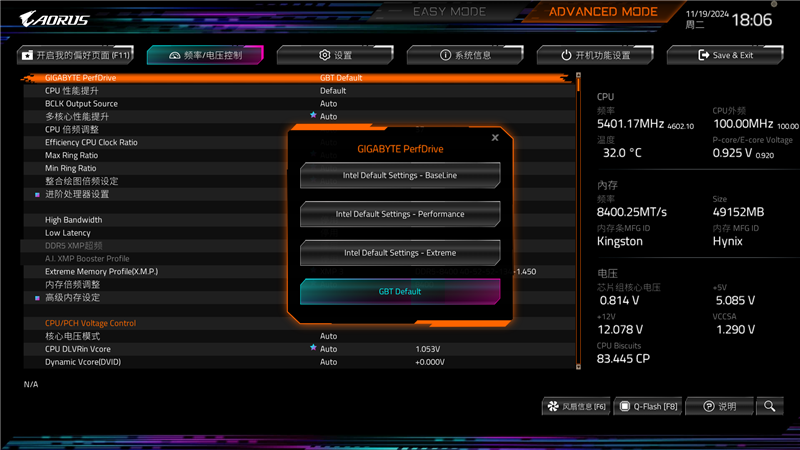Viewport: 800px width, 450px height.
Task: Switch to EASY MODE
Action: point(449,12)
